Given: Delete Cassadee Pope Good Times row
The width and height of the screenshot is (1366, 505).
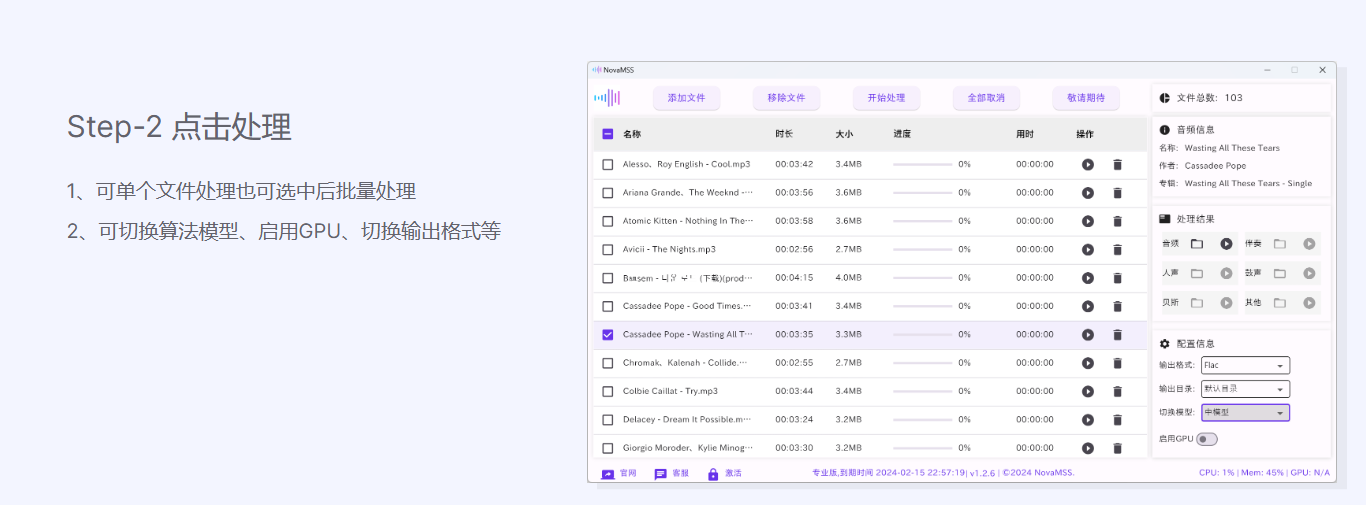Looking at the screenshot, I should point(1117,306).
